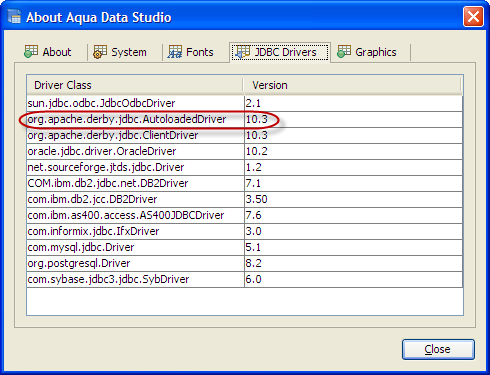
Task: Click the System tab gear icon
Action: click(x=100, y=52)
